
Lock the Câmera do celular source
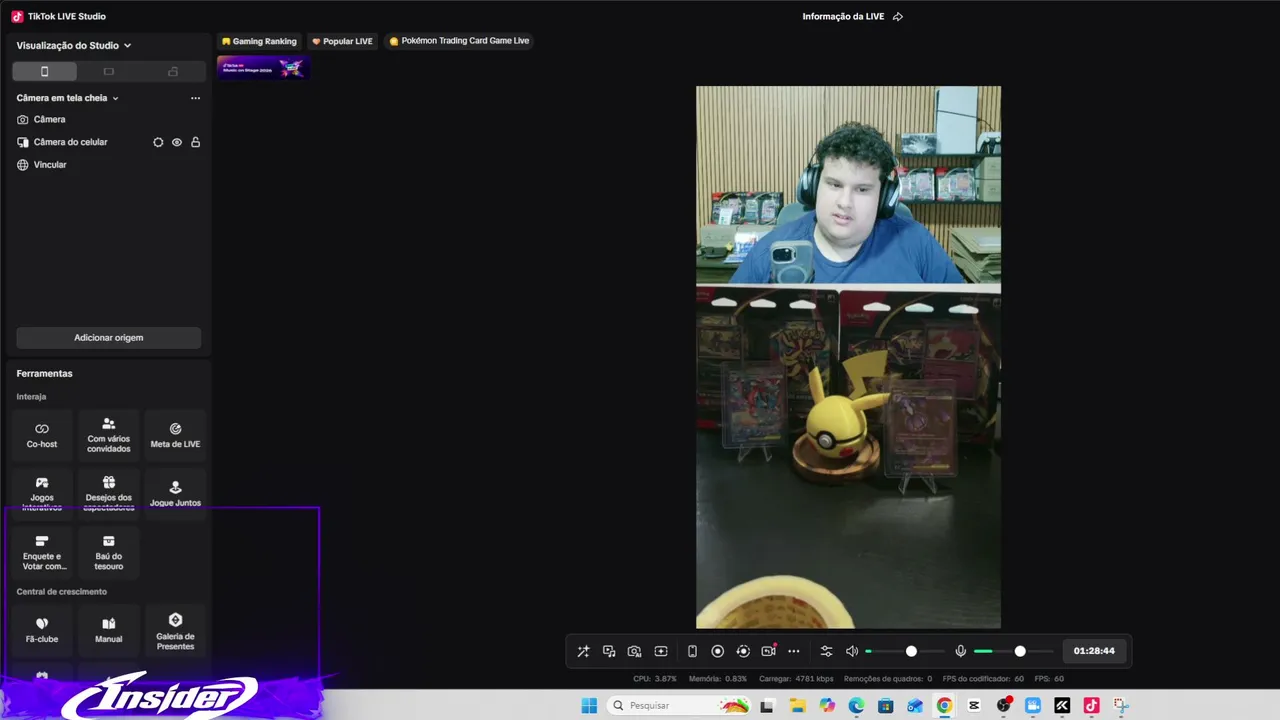pos(195,142)
